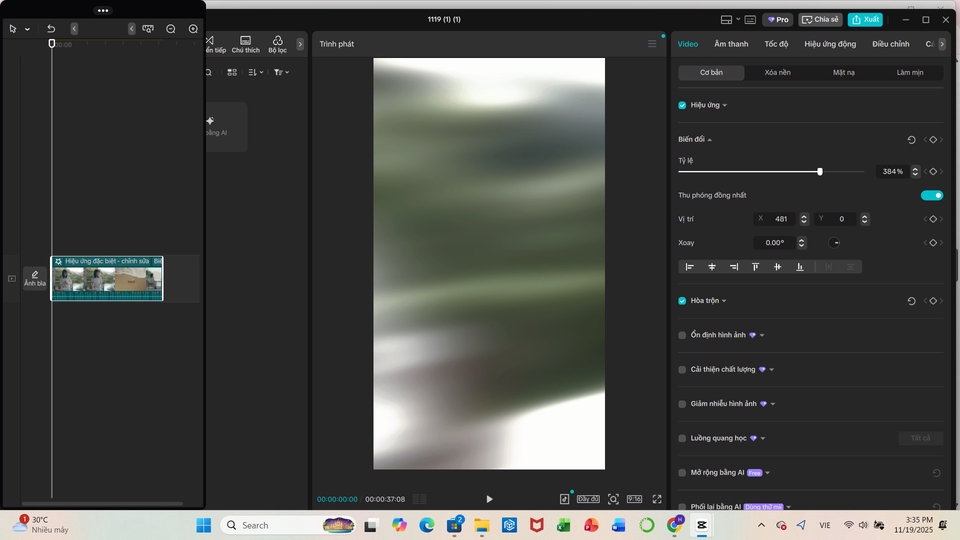
Task: Uncheck the Hiệu ứng checkbox
Action: (x=682, y=105)
